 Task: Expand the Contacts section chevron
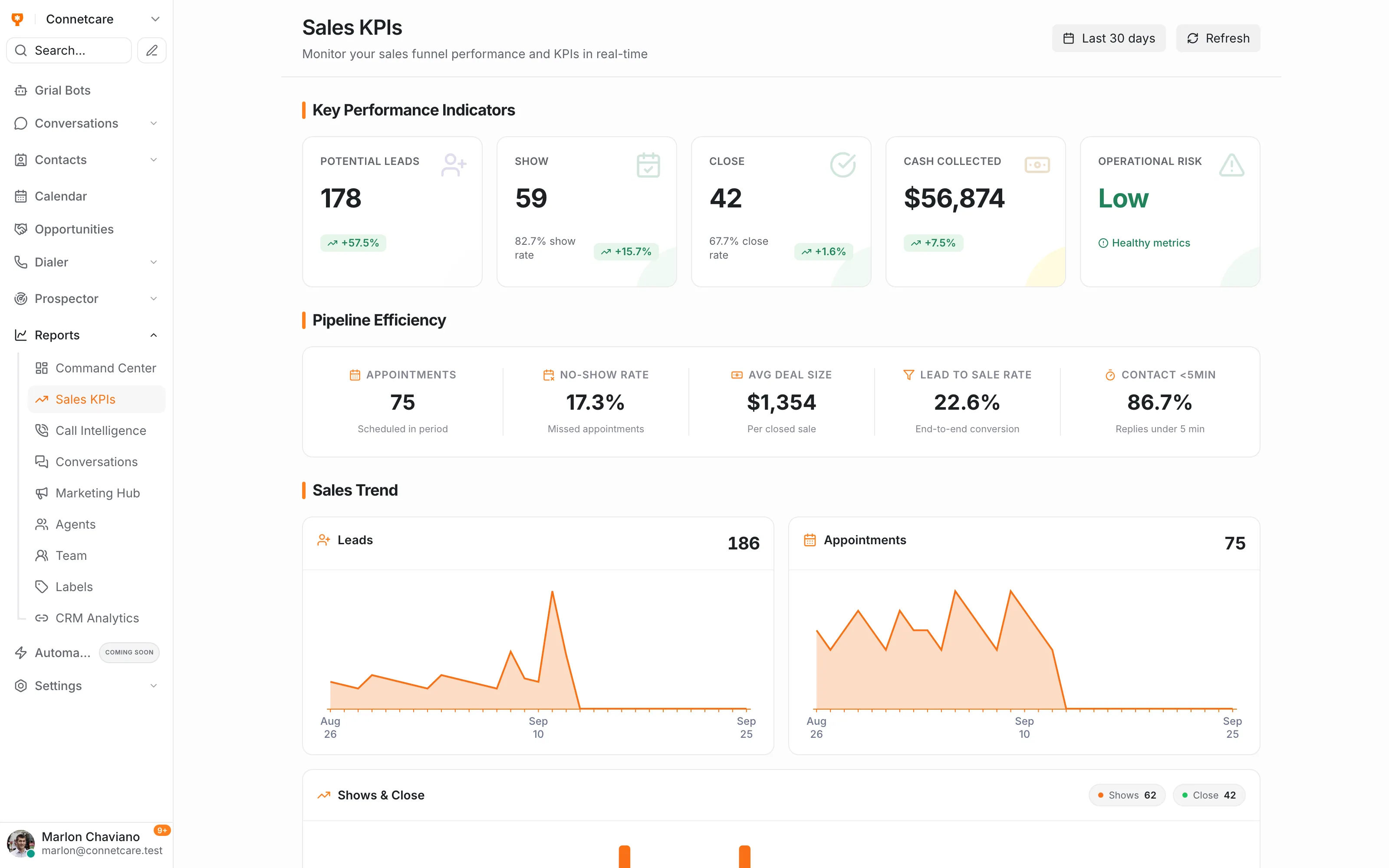153,160
